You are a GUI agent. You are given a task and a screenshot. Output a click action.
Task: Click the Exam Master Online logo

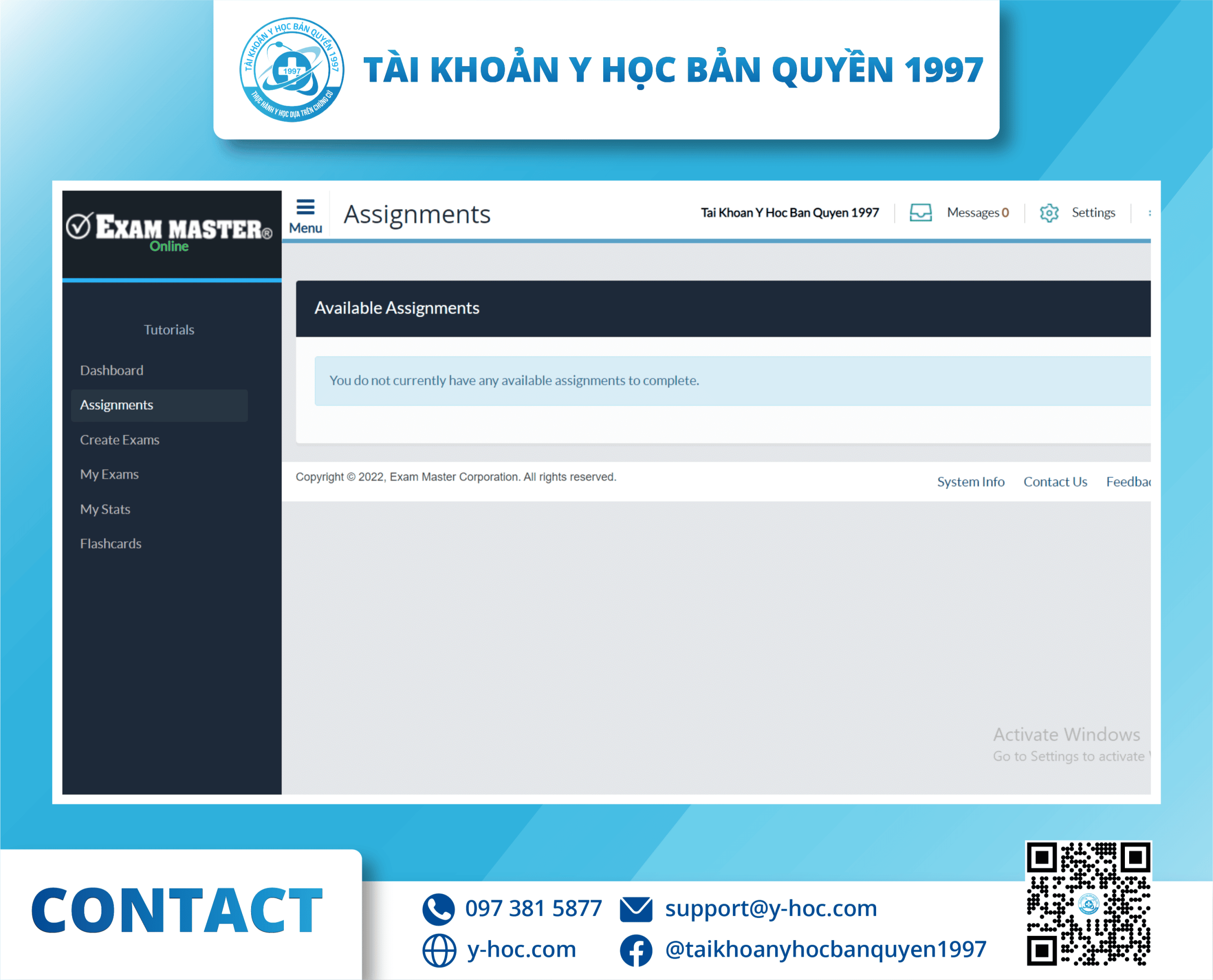pyautogui.click(x=169, y=231)
